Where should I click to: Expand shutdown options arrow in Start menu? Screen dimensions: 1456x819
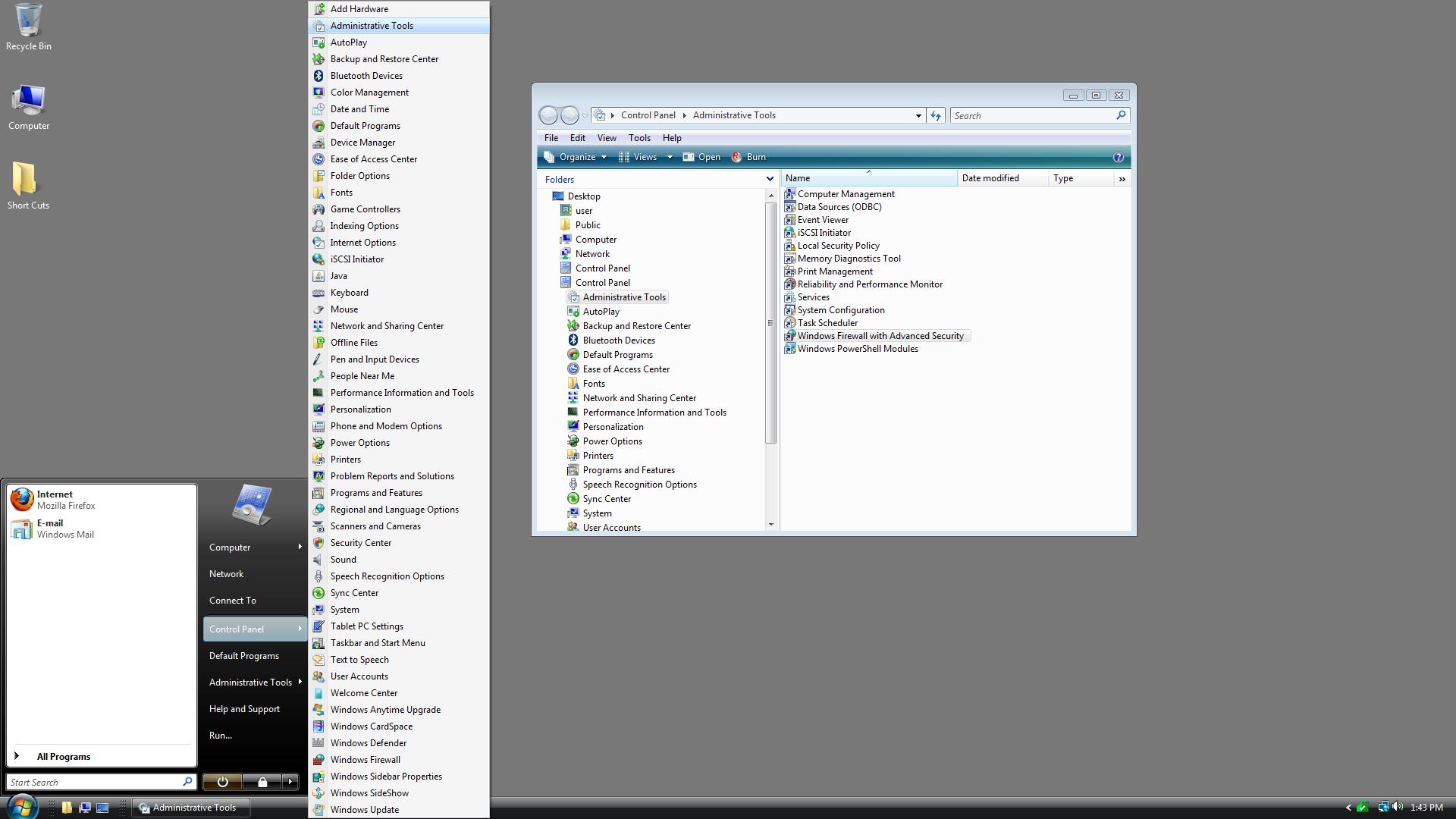290,782
